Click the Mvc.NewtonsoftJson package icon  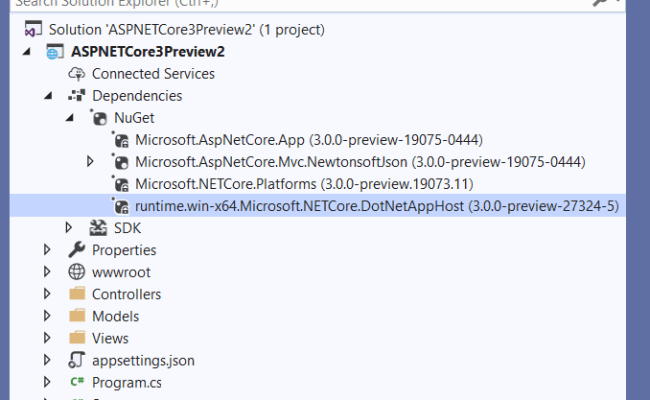pyautogui.click(x=121, y=162)
